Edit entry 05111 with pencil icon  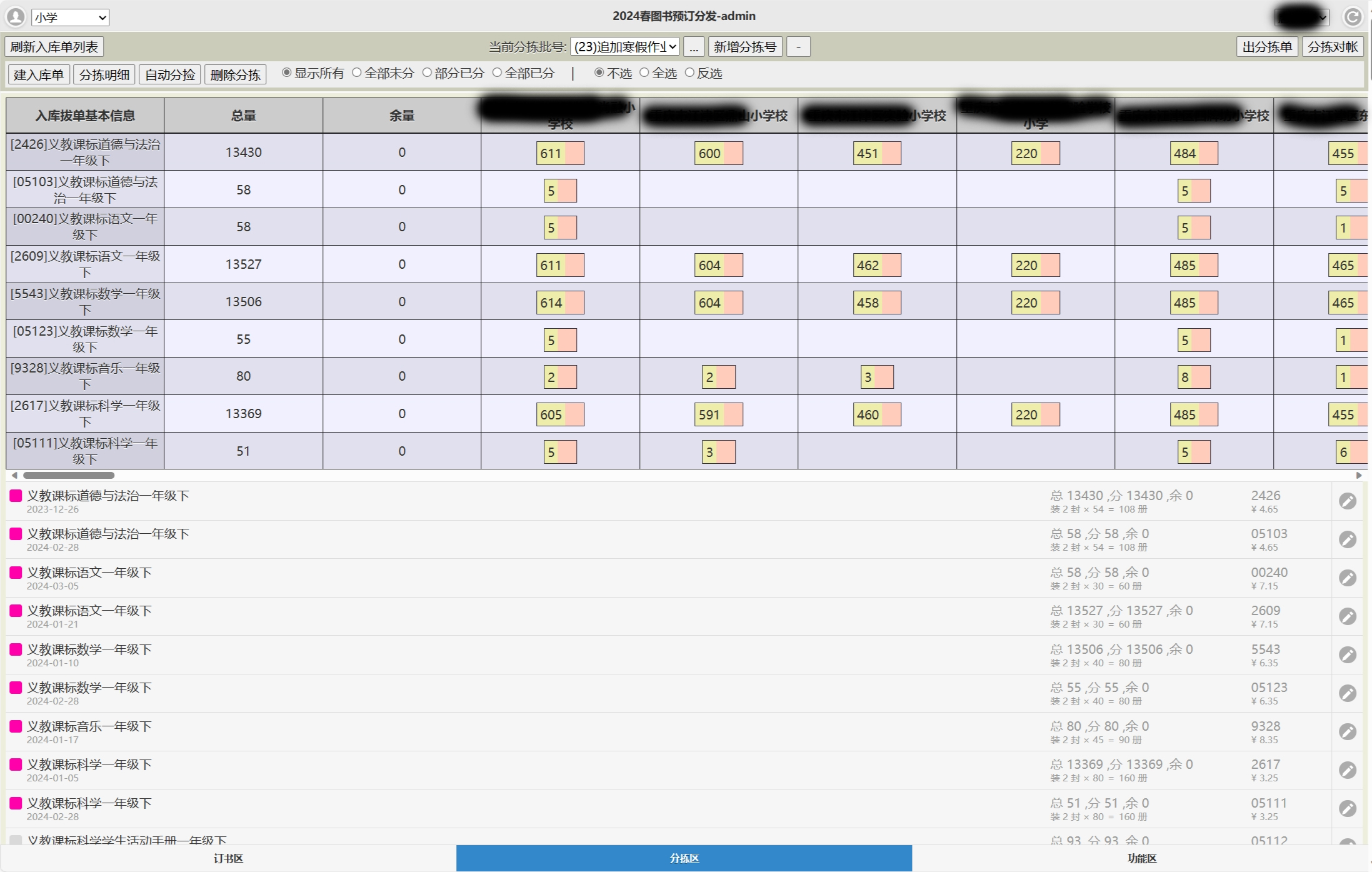1348,809
